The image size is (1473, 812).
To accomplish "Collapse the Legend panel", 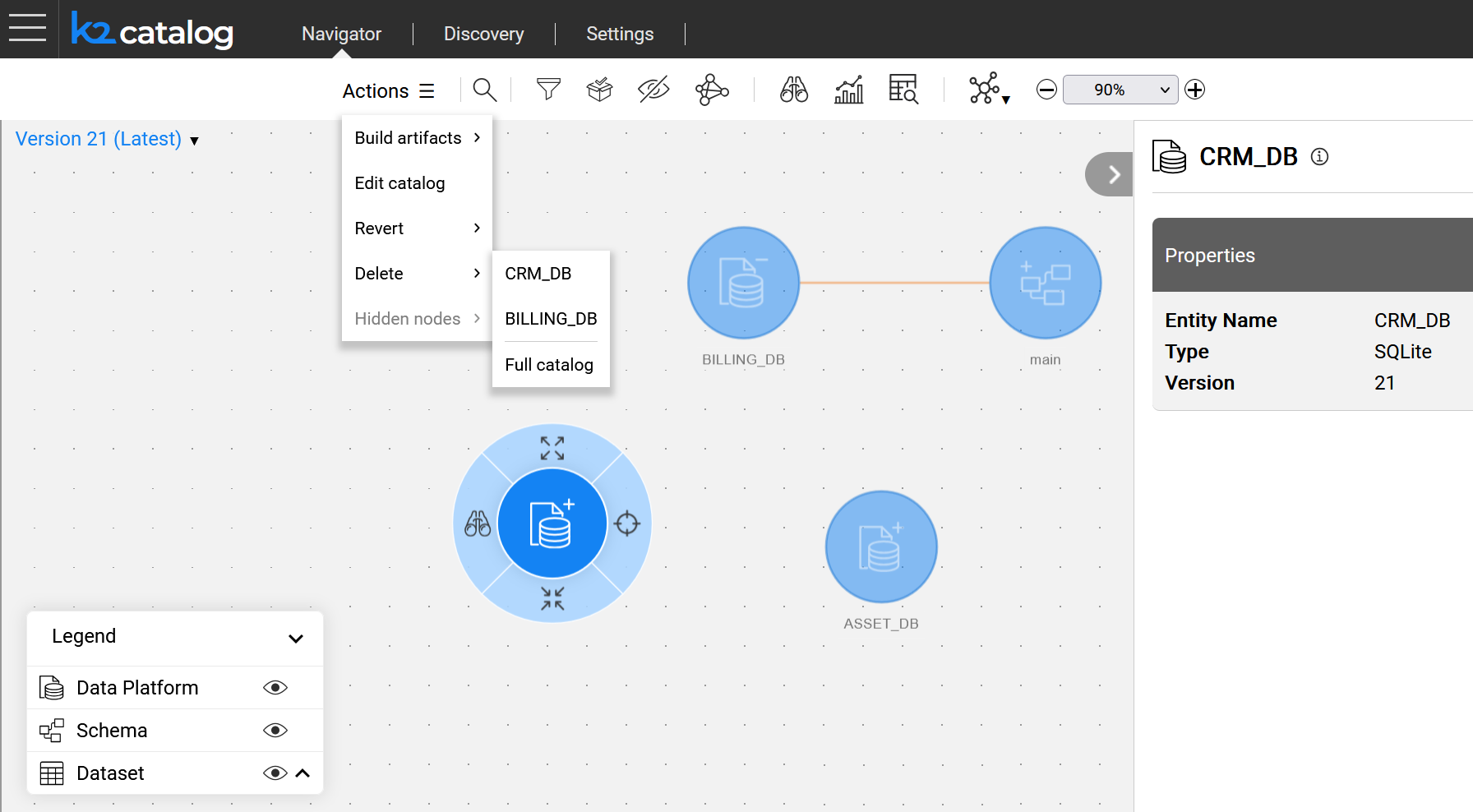I will click(296, 638).
